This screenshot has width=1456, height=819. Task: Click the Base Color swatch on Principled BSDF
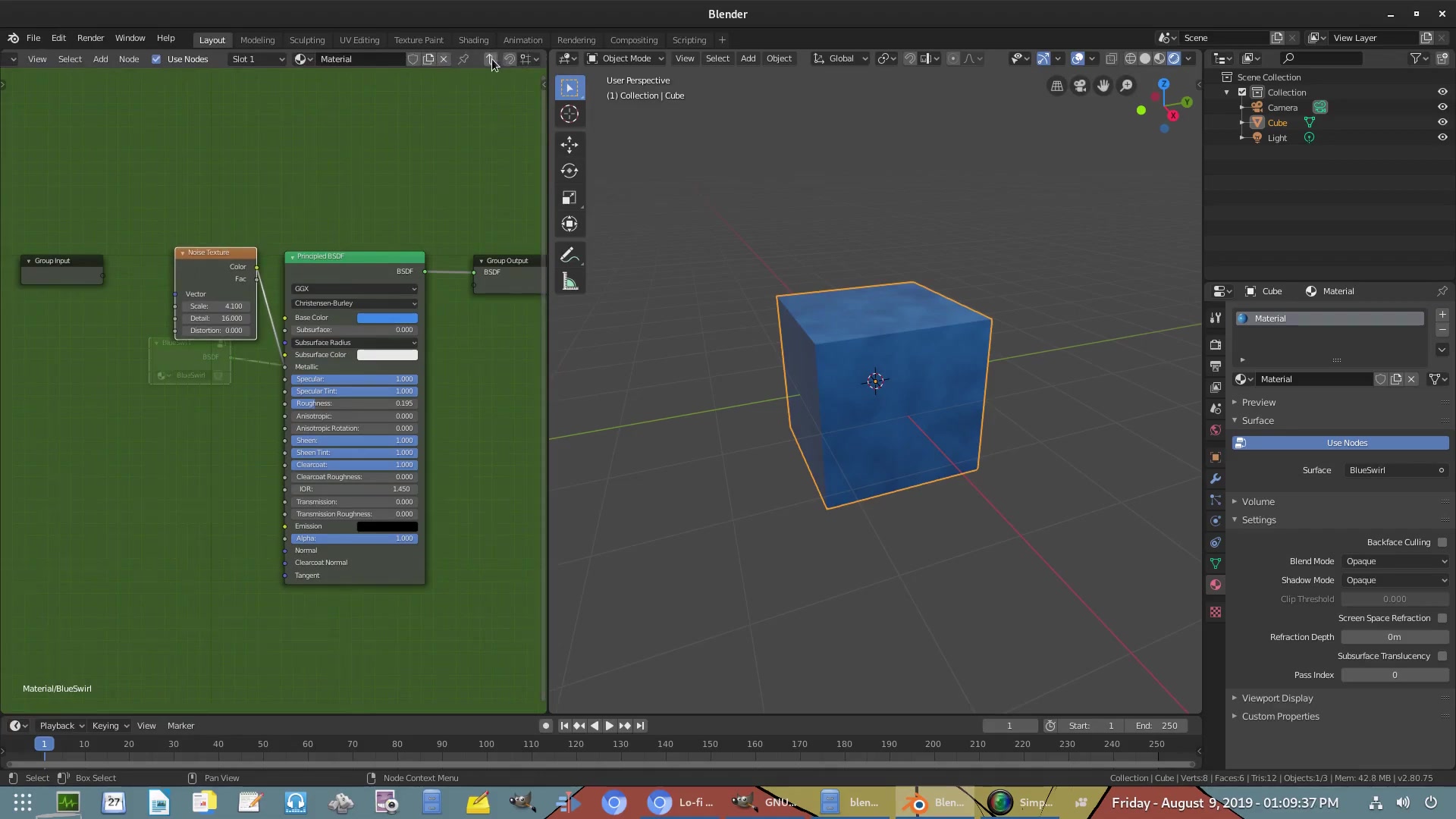click(387, 317)
